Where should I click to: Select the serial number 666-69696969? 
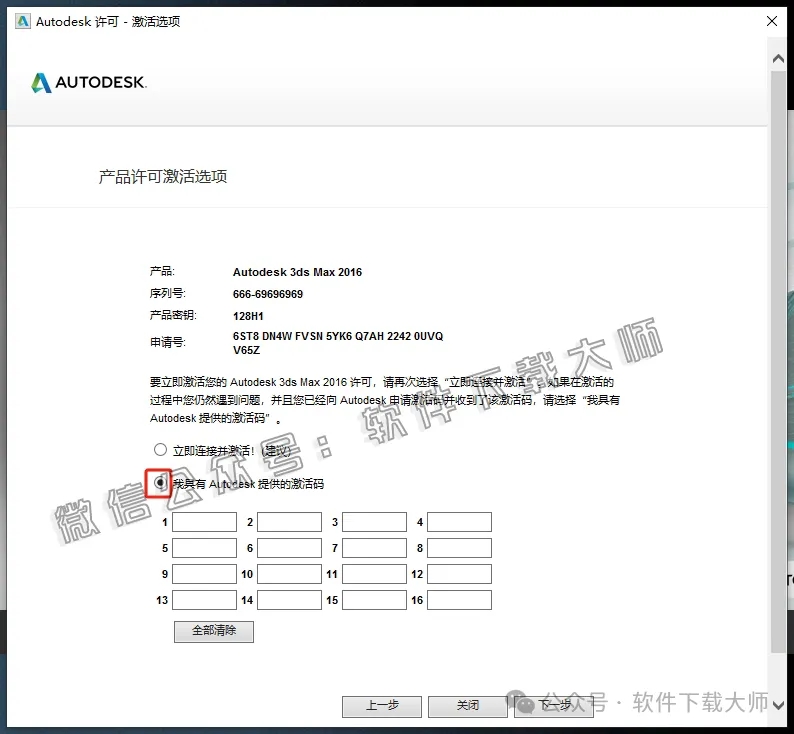(x=268, y=294)
